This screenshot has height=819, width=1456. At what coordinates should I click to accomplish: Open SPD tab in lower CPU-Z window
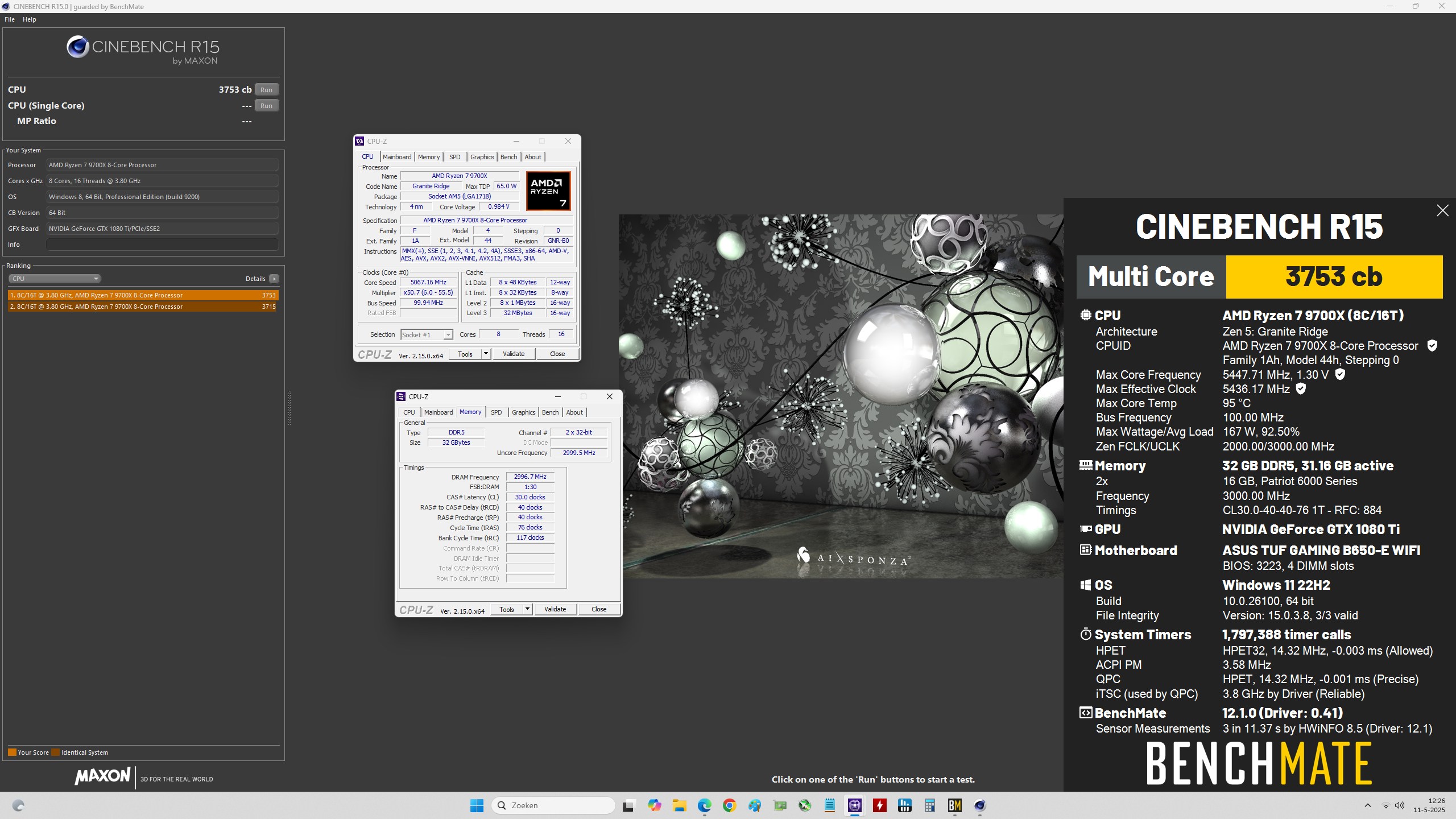coord(497,412)
